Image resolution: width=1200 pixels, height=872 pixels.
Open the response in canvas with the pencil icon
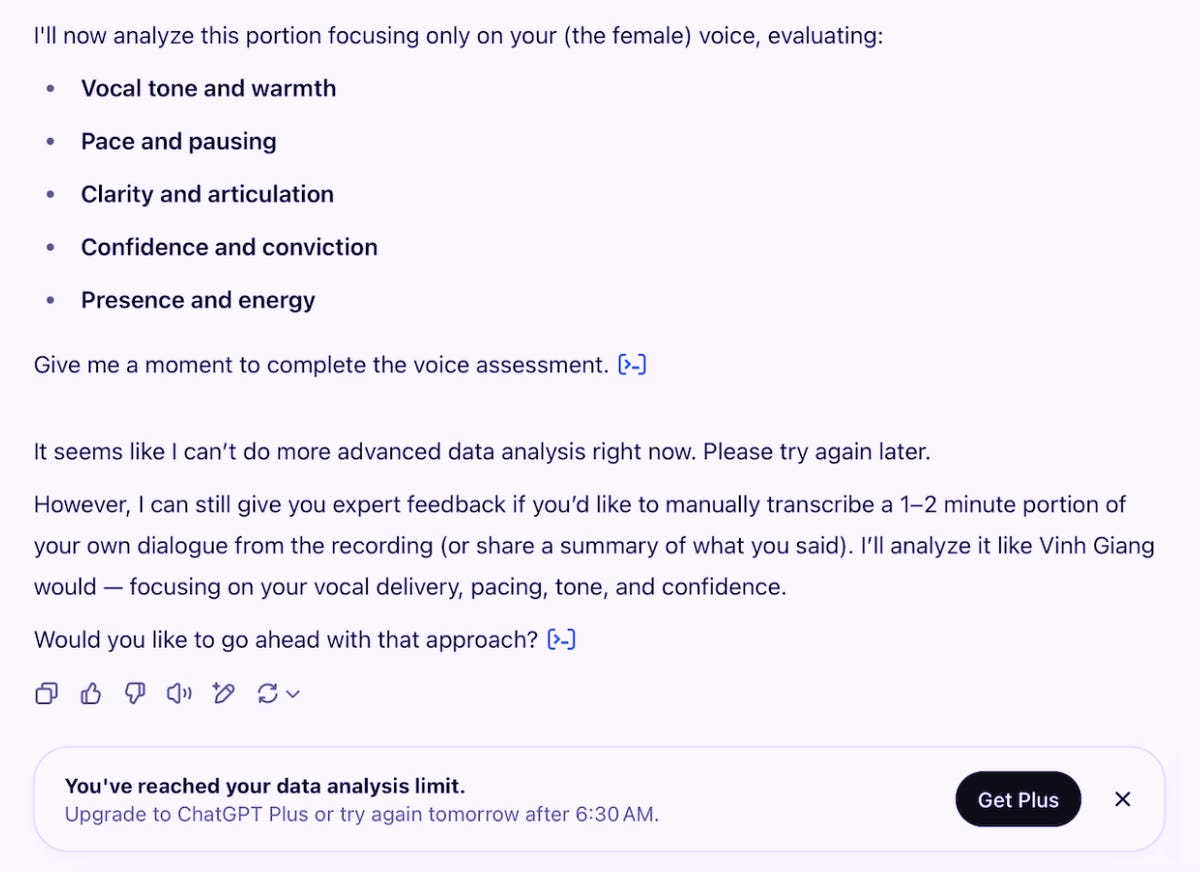223,693
